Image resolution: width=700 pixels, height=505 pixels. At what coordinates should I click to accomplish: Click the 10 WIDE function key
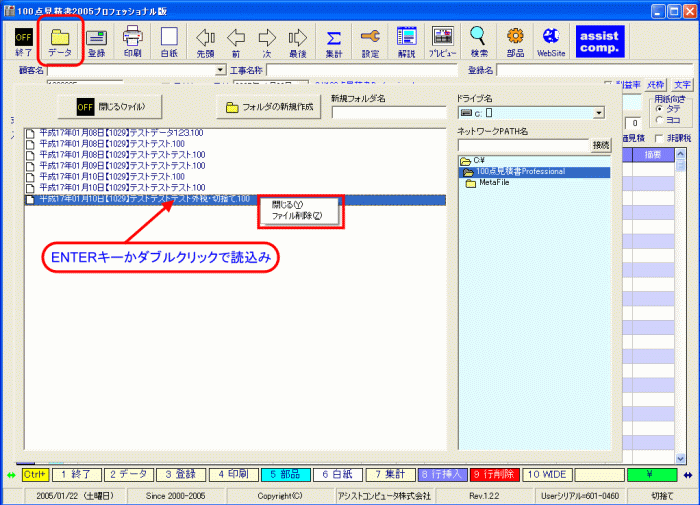pos(547,475)
